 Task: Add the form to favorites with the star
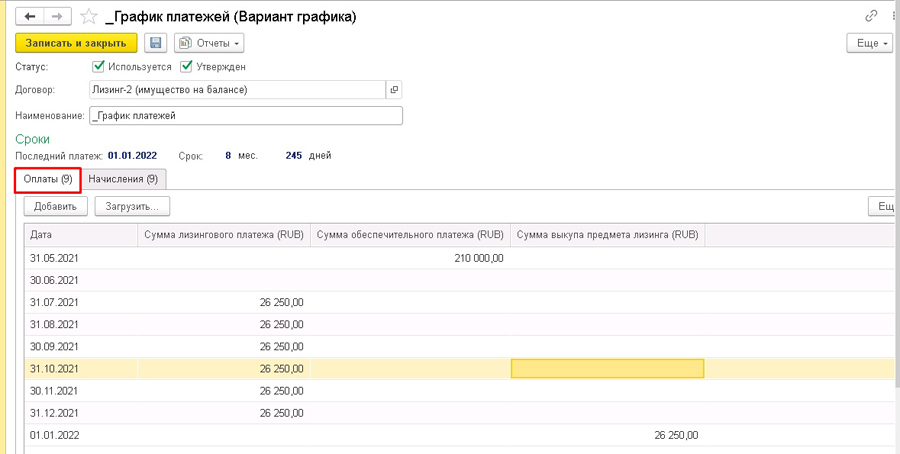(88, 17)
